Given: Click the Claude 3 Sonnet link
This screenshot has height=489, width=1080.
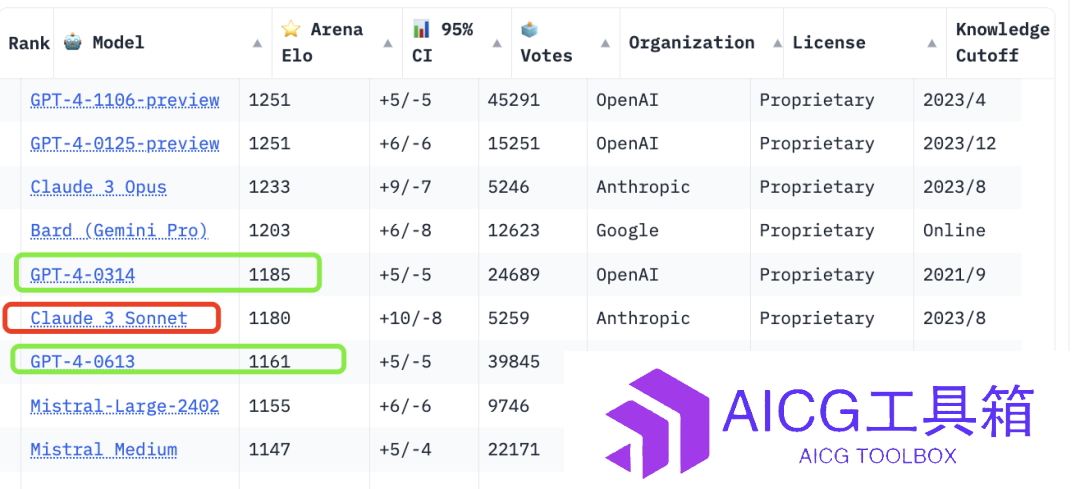Looking at the screenshot, I should click(109, 318).
